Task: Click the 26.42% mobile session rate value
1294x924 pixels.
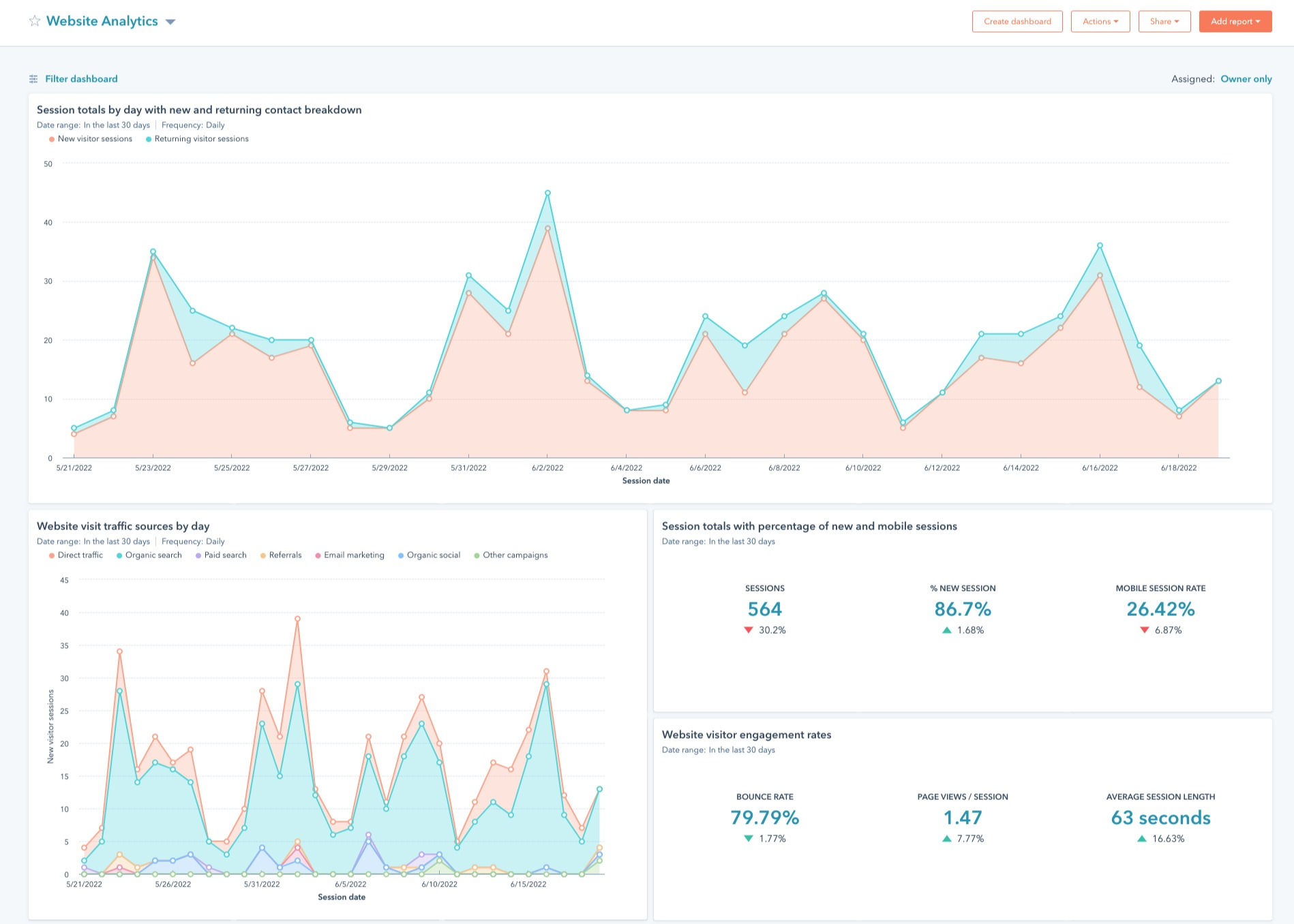Action: point(1160,609)
